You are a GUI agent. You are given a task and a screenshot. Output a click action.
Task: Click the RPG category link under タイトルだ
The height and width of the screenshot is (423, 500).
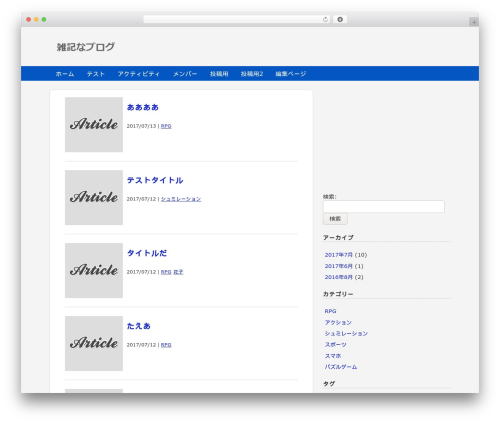(x=166, y=272)
